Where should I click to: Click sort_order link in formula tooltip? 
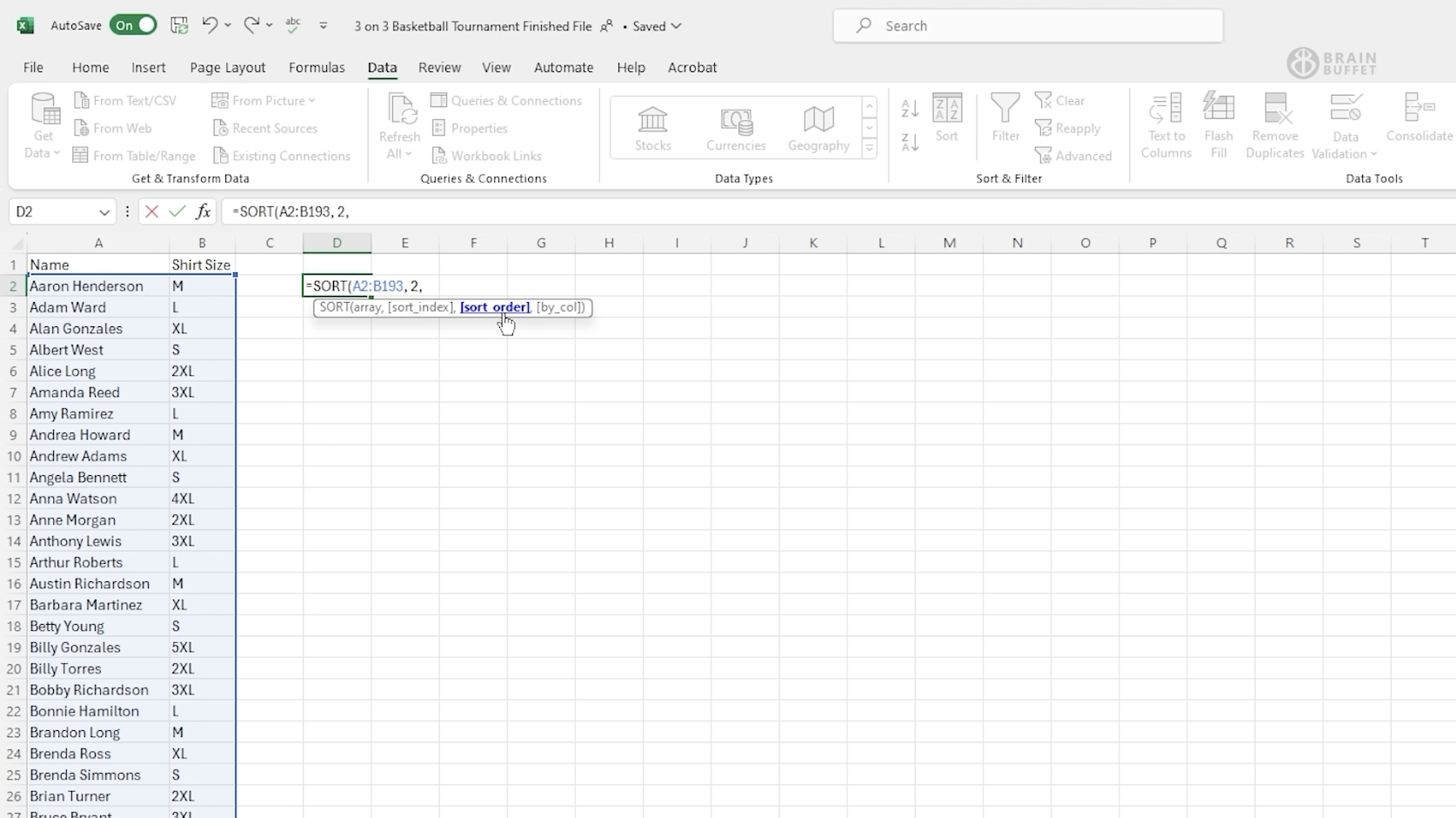pos(494,307)
